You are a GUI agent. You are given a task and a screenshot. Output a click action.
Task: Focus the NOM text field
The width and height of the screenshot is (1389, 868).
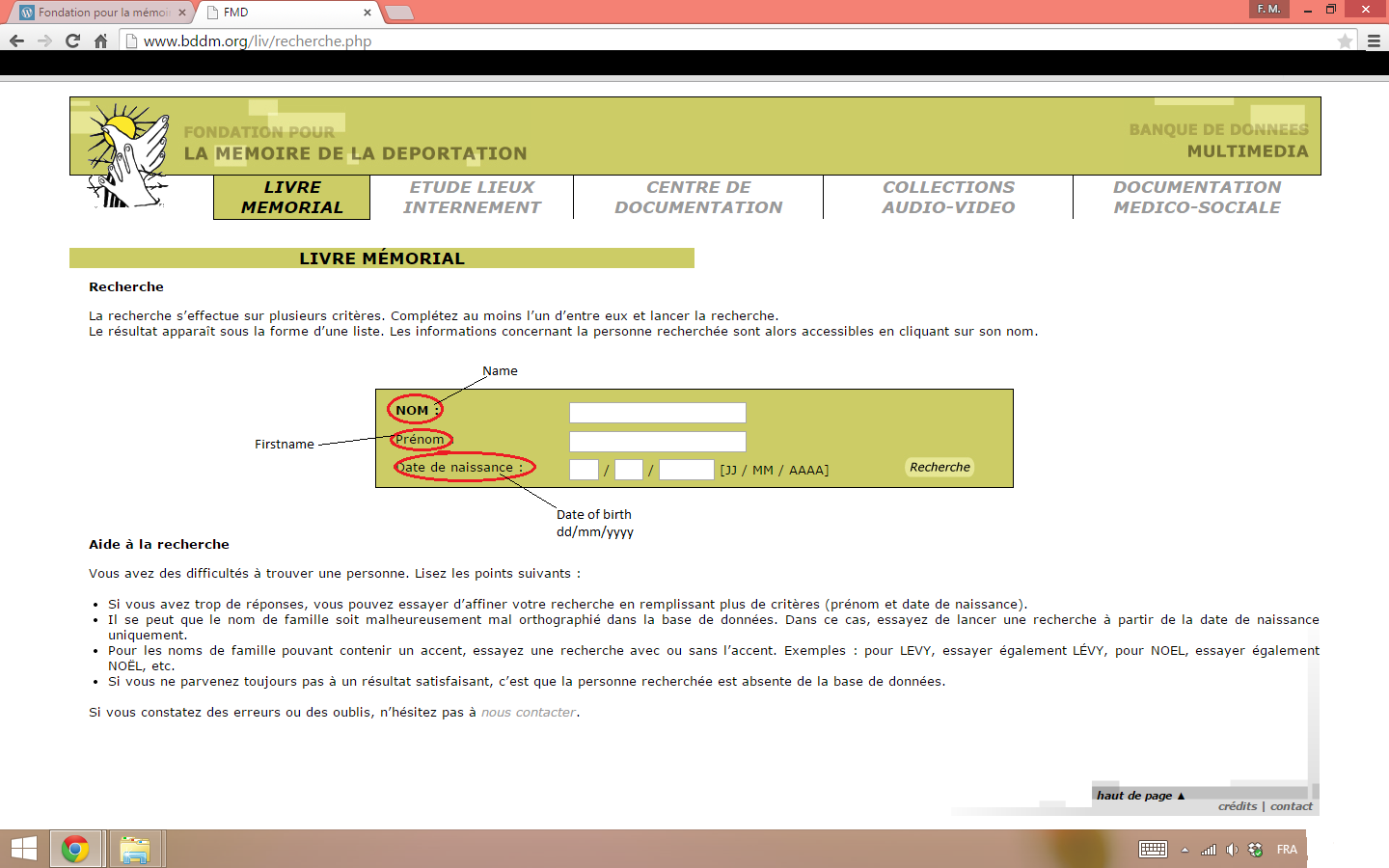(x=657, y=413)
